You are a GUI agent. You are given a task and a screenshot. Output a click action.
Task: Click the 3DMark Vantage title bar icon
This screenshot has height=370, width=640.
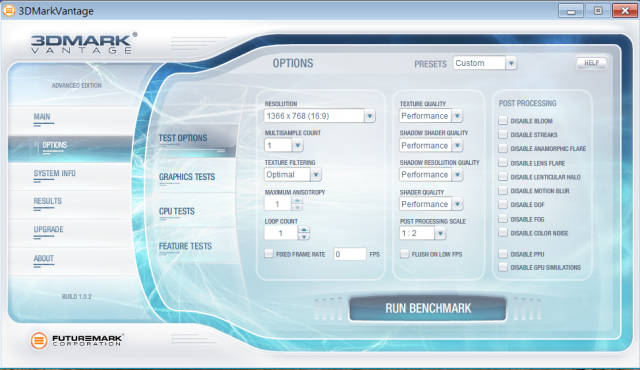point(9,10)
